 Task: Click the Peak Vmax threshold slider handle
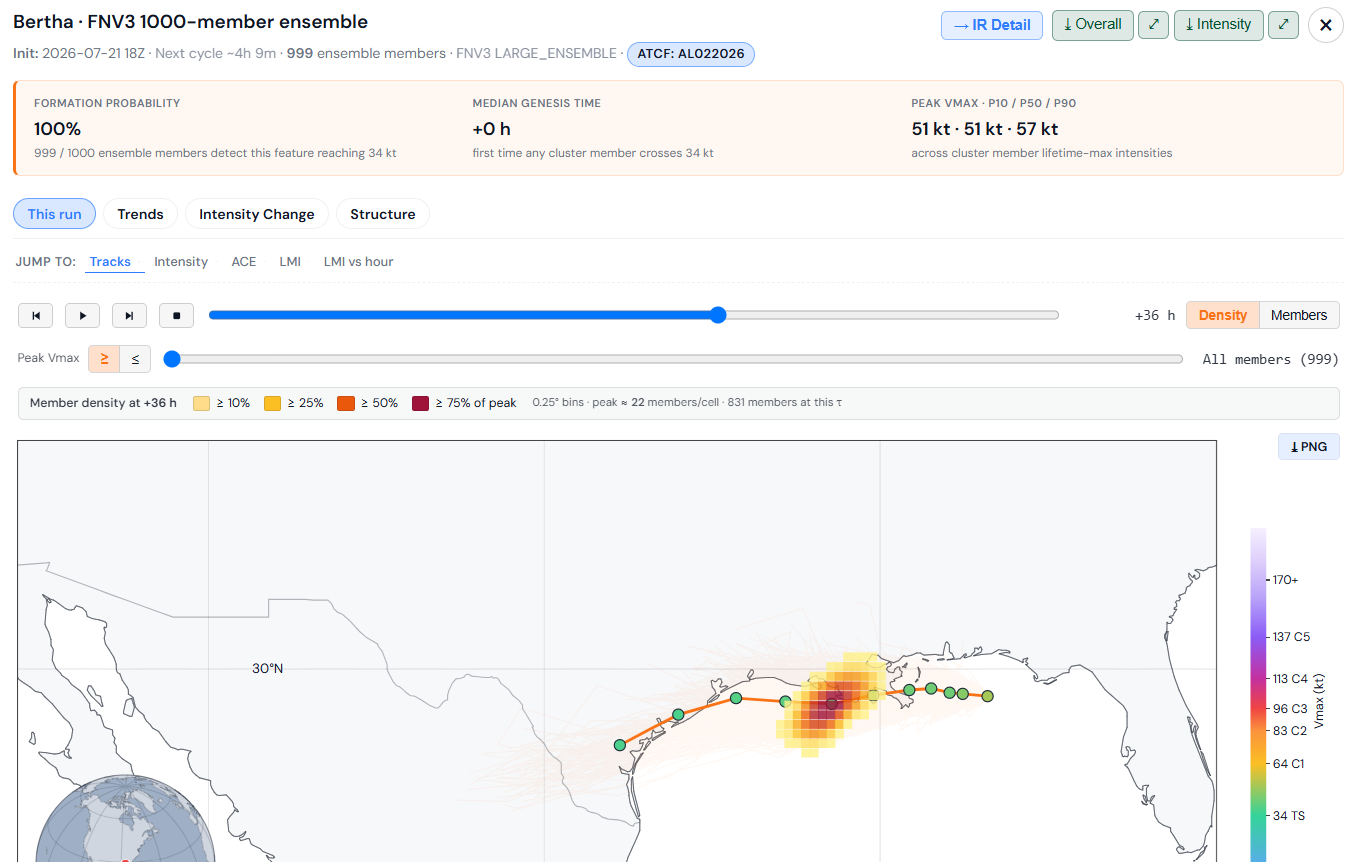click(x=172, y=359)
